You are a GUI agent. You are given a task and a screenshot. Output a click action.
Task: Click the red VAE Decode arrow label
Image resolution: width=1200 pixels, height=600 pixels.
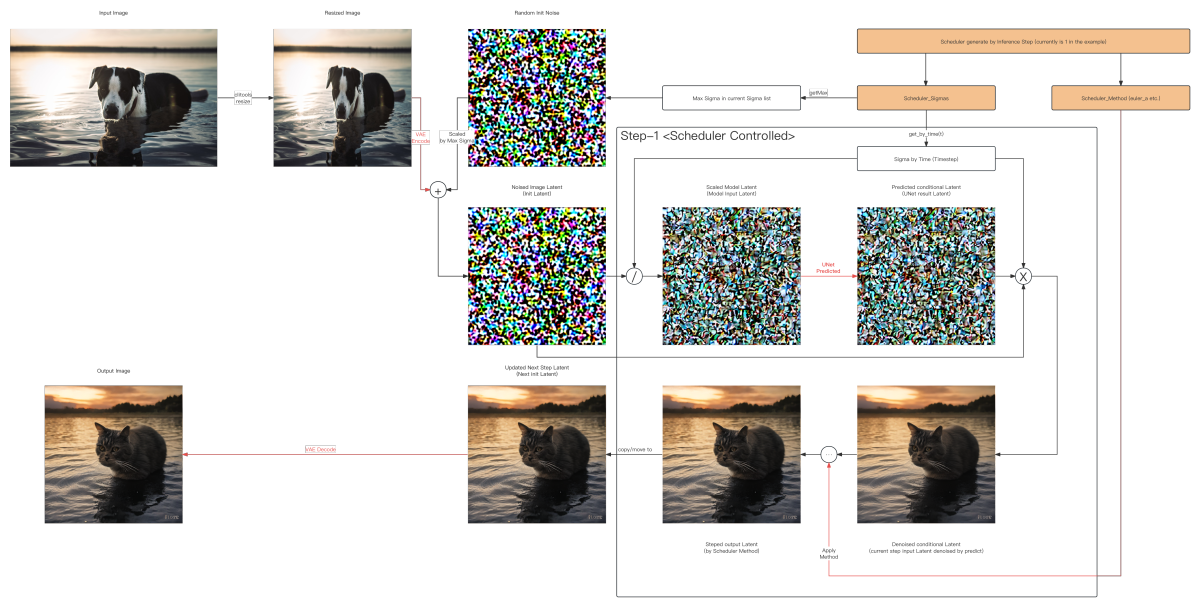click(x=320, y=450)
